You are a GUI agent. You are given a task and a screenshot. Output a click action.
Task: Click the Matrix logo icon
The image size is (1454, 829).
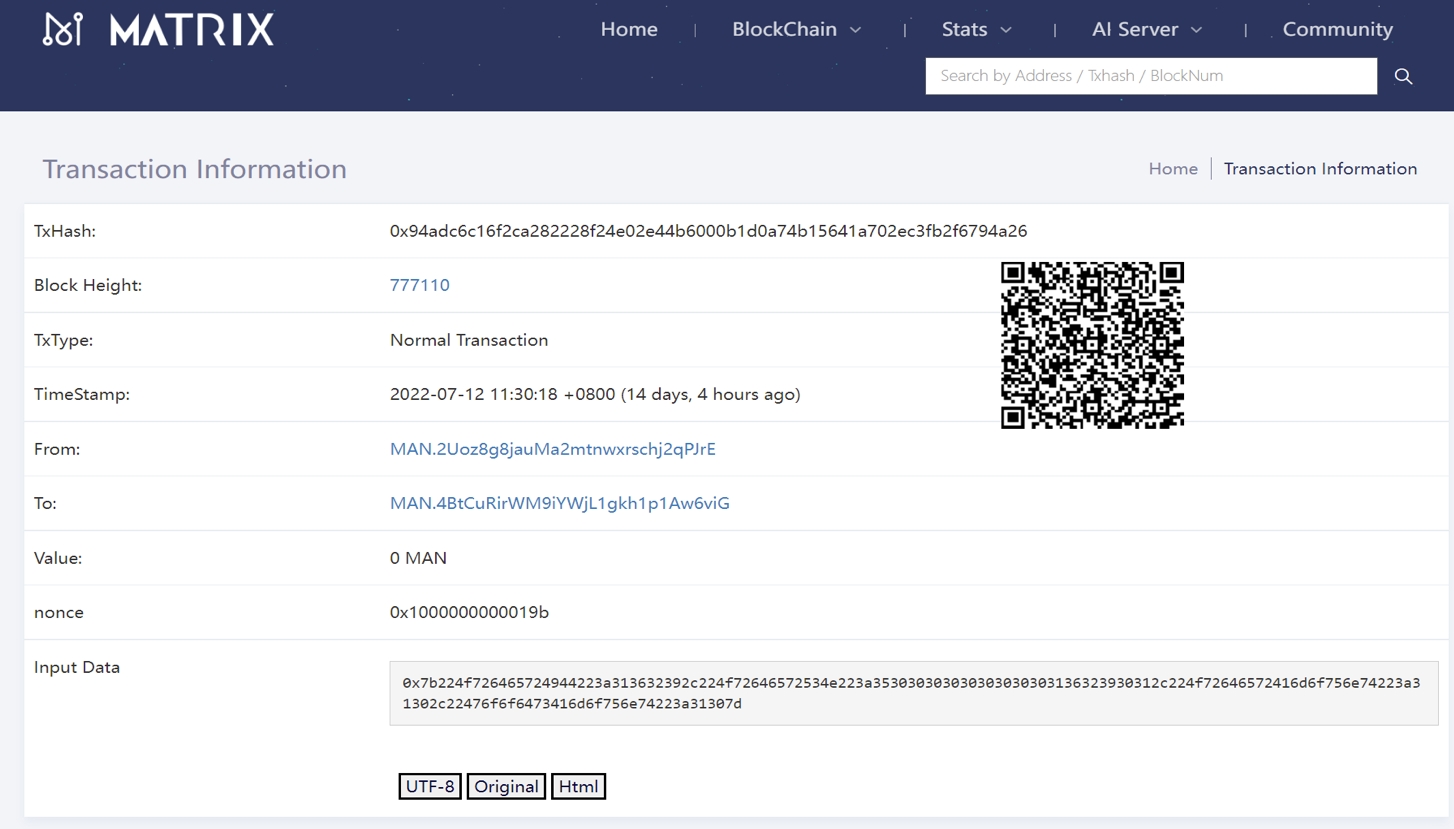point(62,30)
